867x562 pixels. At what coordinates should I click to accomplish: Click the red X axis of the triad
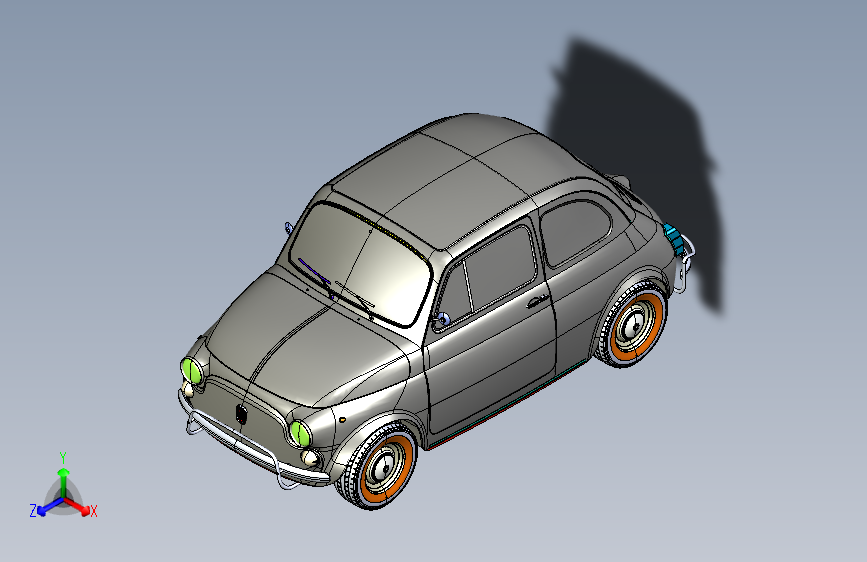coord(77,506)
